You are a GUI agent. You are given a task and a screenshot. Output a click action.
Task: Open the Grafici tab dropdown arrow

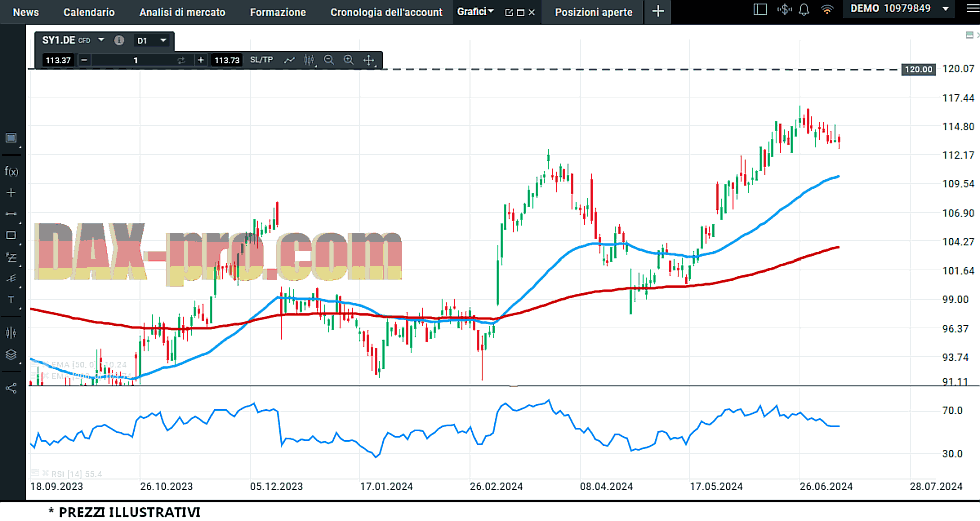coord(491,11)
